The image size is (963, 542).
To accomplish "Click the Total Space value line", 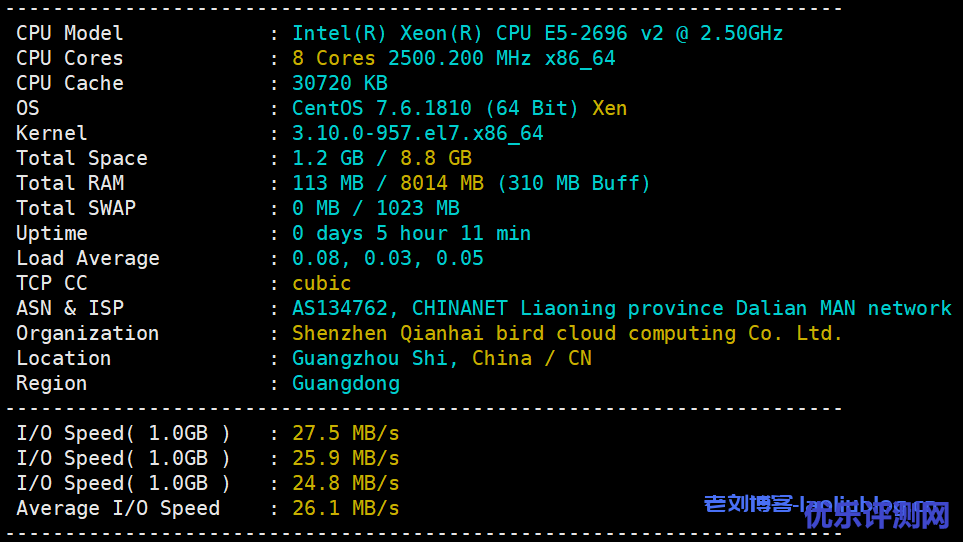I will (x=381, y=158).
